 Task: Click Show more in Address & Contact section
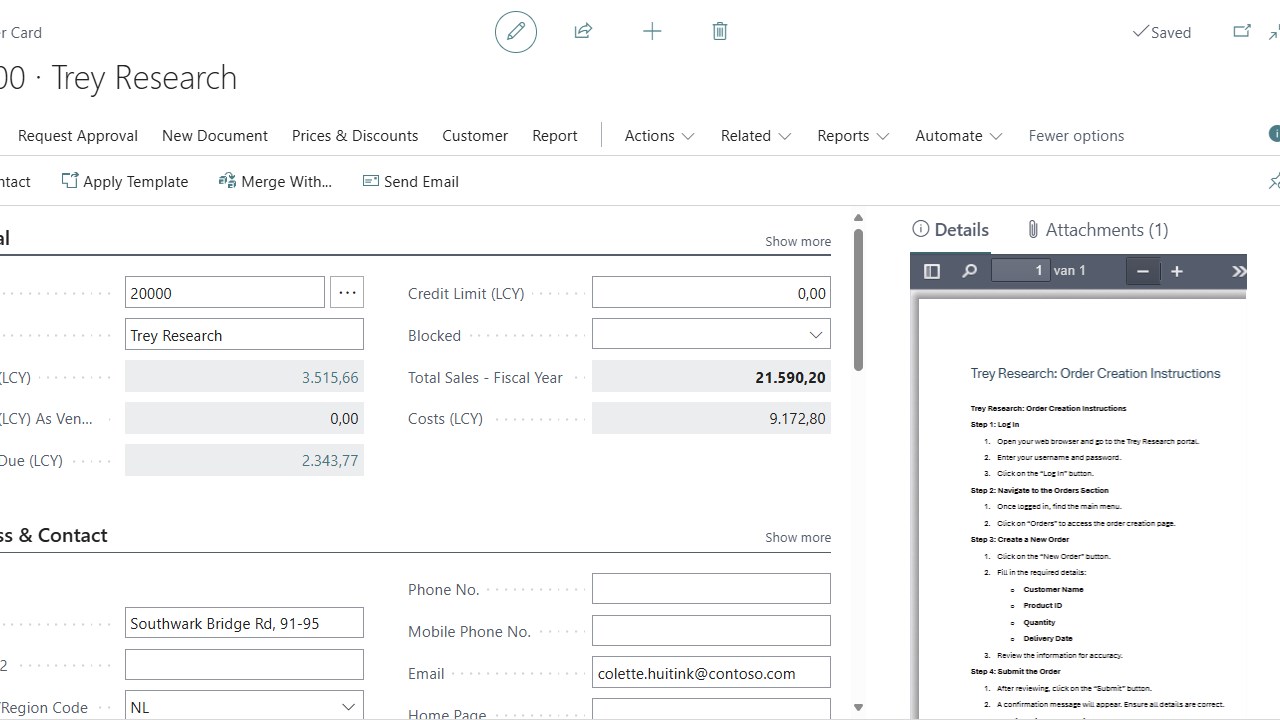(798, 537)
